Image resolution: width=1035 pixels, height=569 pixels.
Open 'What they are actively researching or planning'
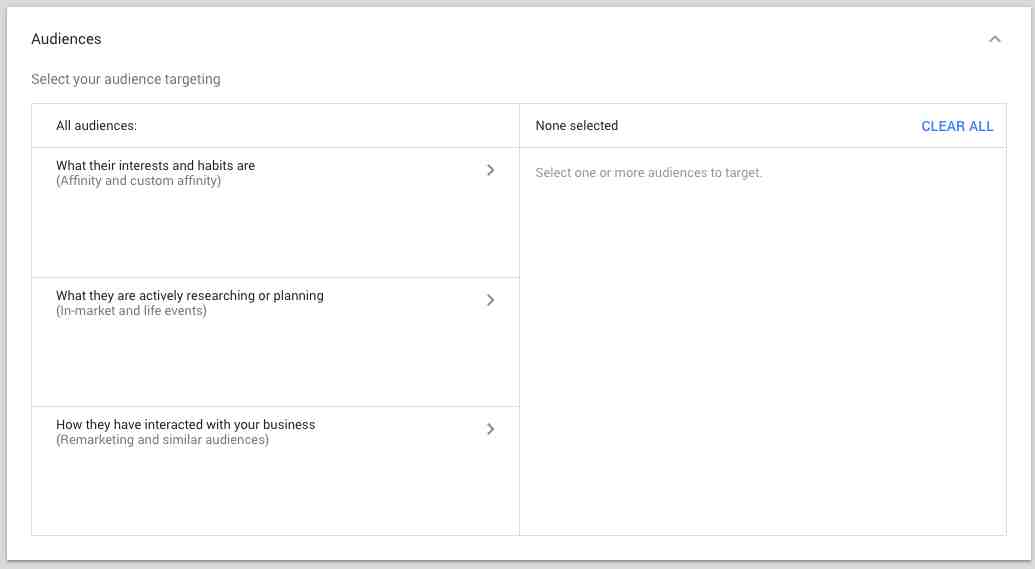(275, 342)
